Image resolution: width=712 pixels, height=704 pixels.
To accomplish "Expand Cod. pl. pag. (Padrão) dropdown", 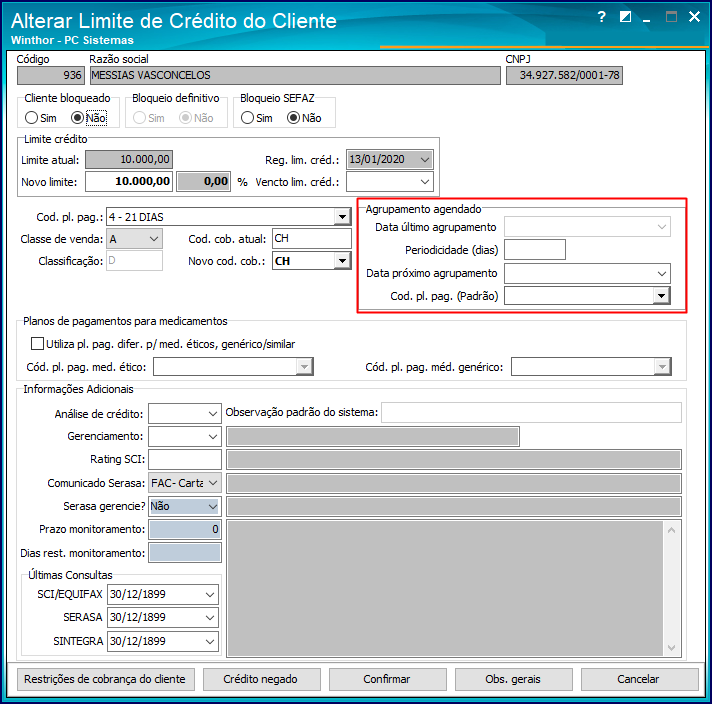I will 662,296.
